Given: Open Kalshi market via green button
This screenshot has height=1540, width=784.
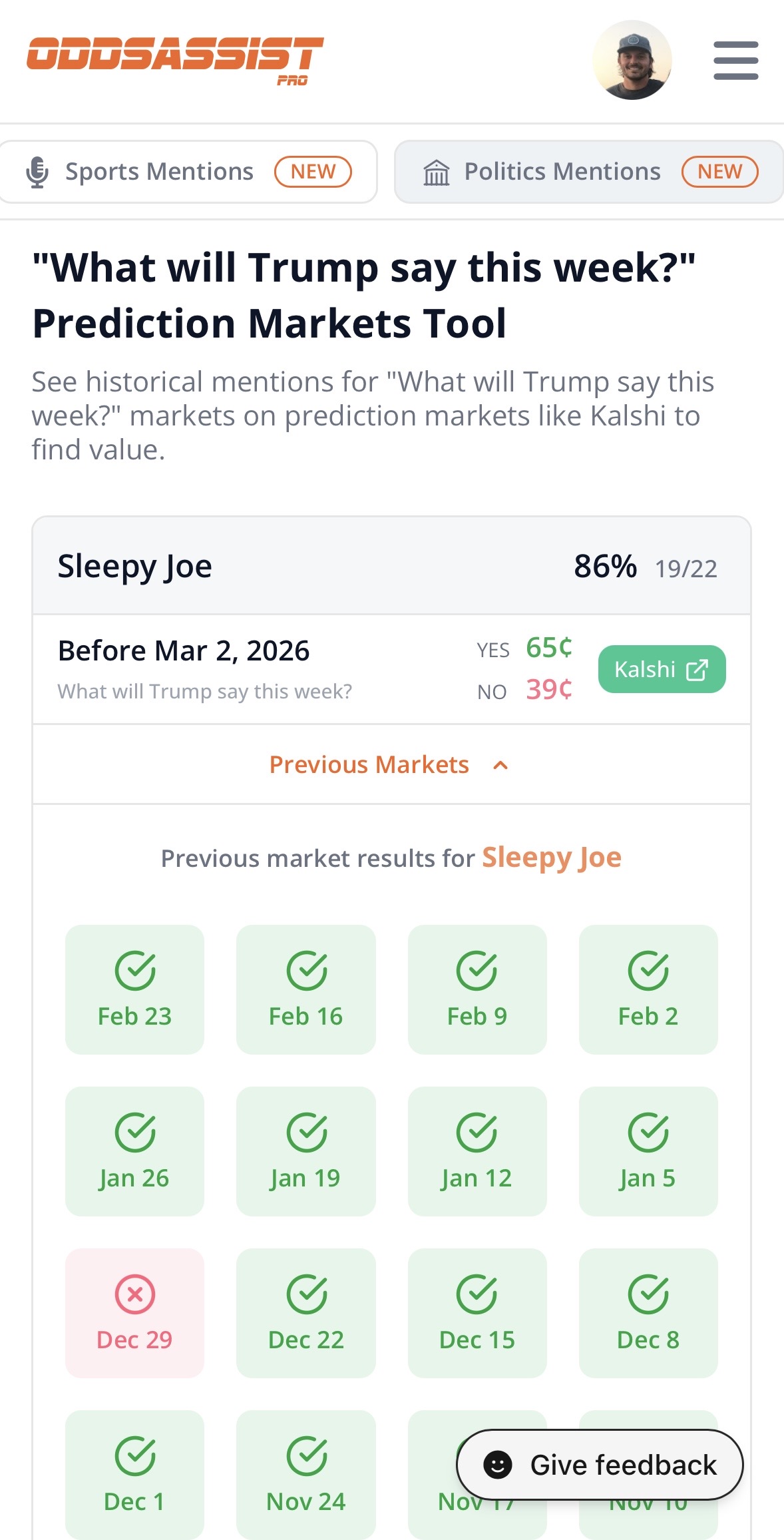Looking at the screenshot, I should pos(661,670).
